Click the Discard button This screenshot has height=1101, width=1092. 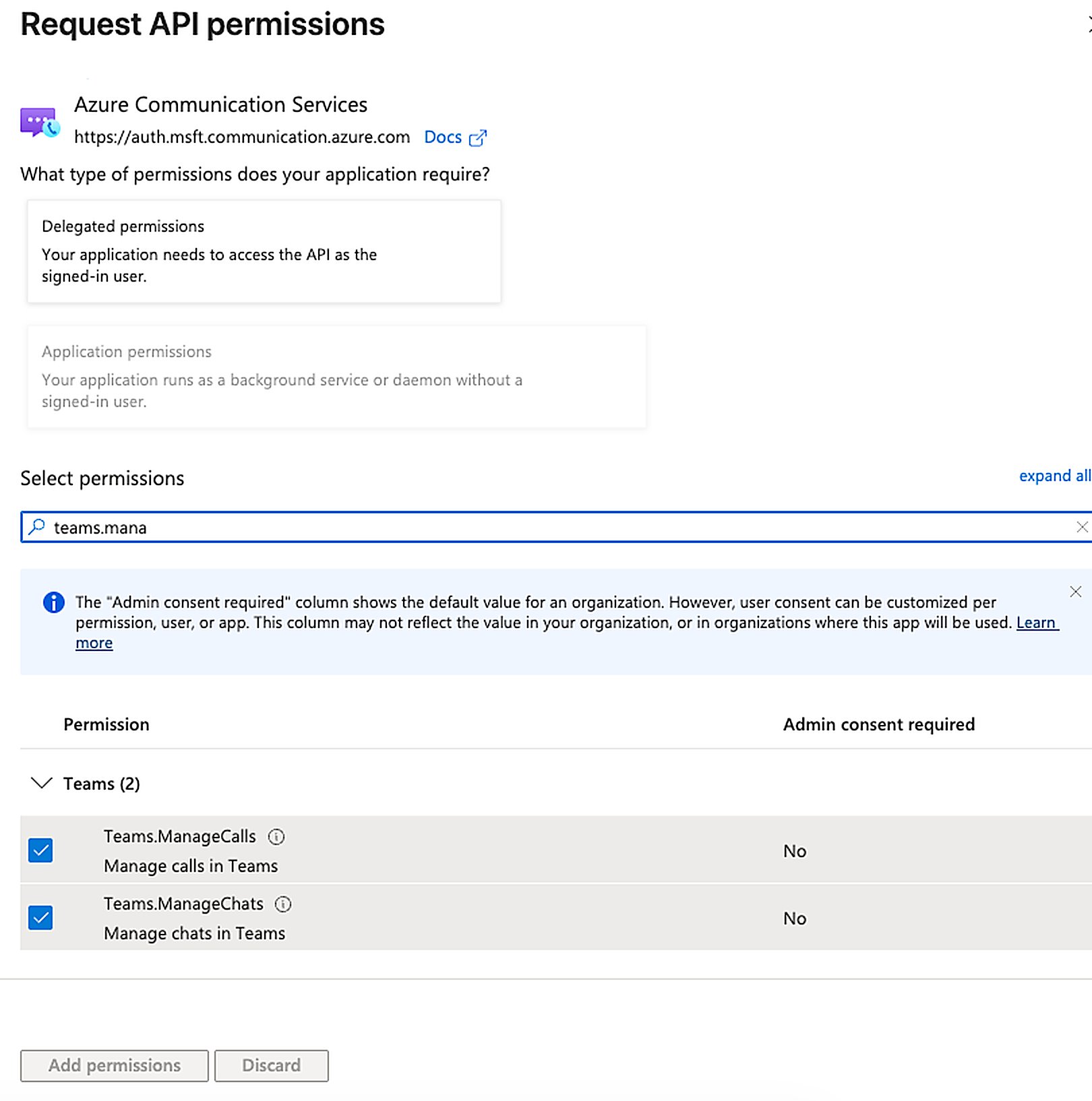click(x=272, y=1065)
